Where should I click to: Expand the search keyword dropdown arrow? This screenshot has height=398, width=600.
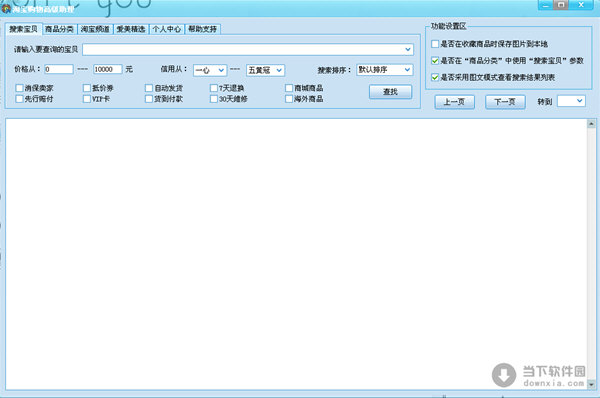tap(408, 49)
